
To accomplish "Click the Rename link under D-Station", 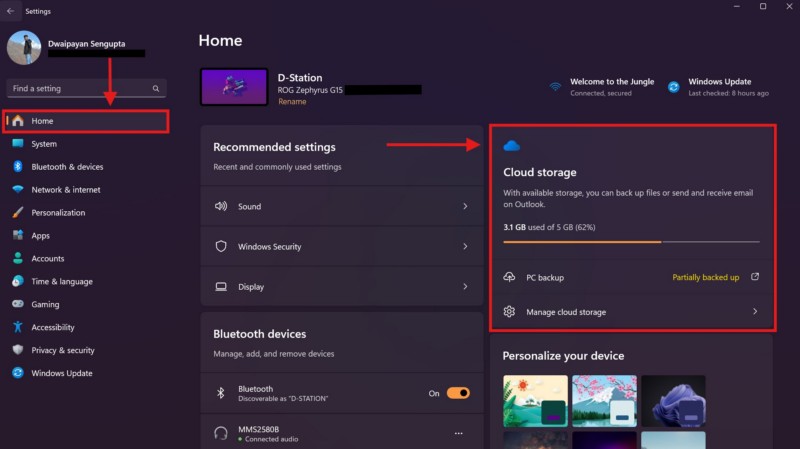I will tap(292, 102).
